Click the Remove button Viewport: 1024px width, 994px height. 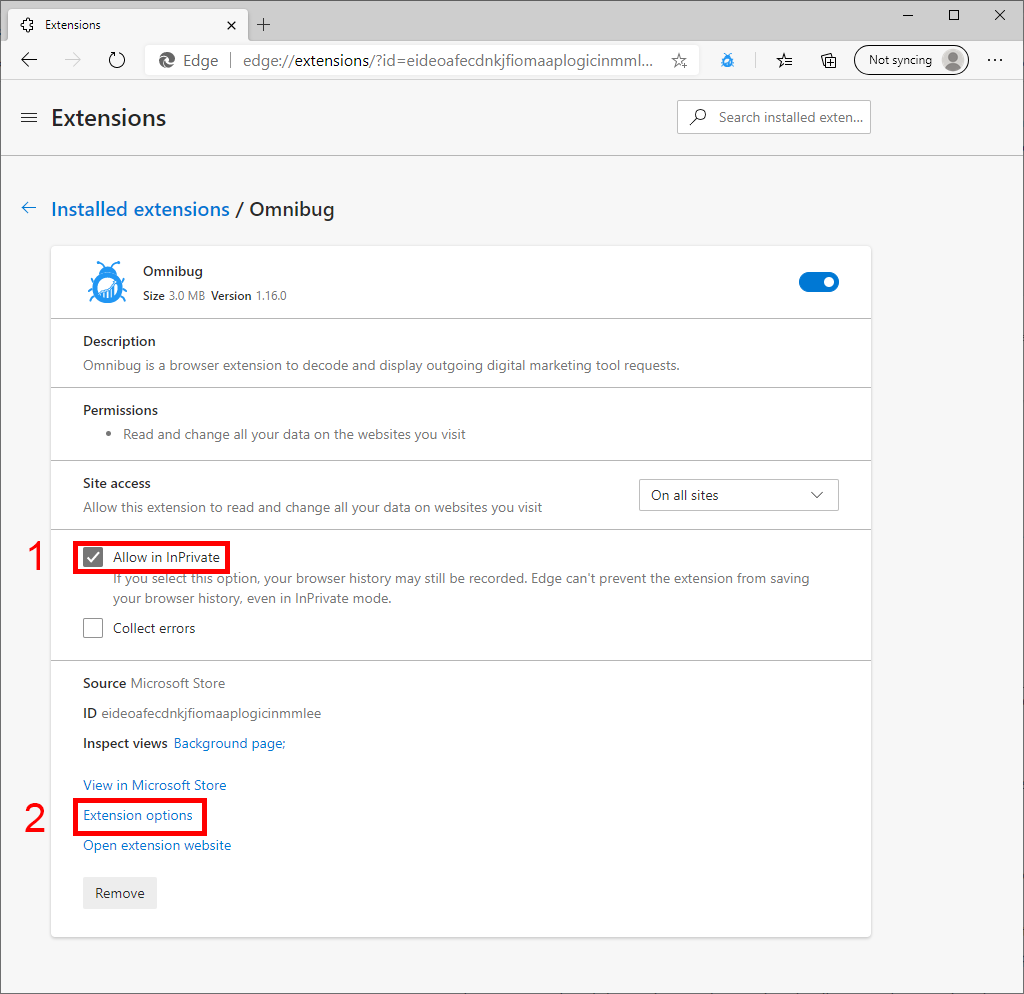tap(120, 893)
